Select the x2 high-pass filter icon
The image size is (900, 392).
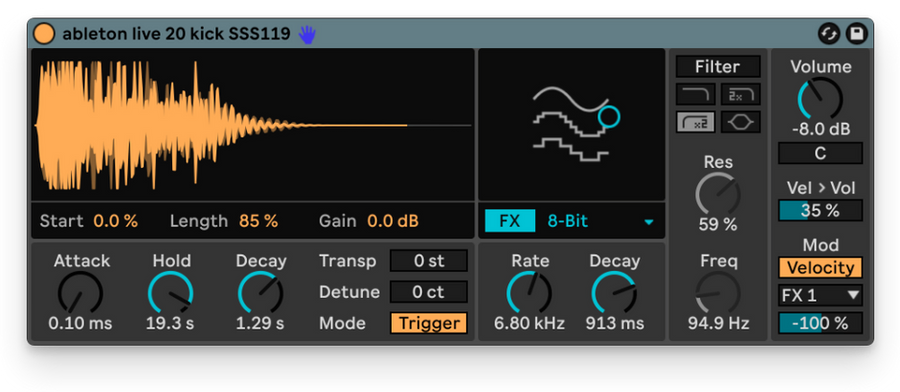(695, 122)
